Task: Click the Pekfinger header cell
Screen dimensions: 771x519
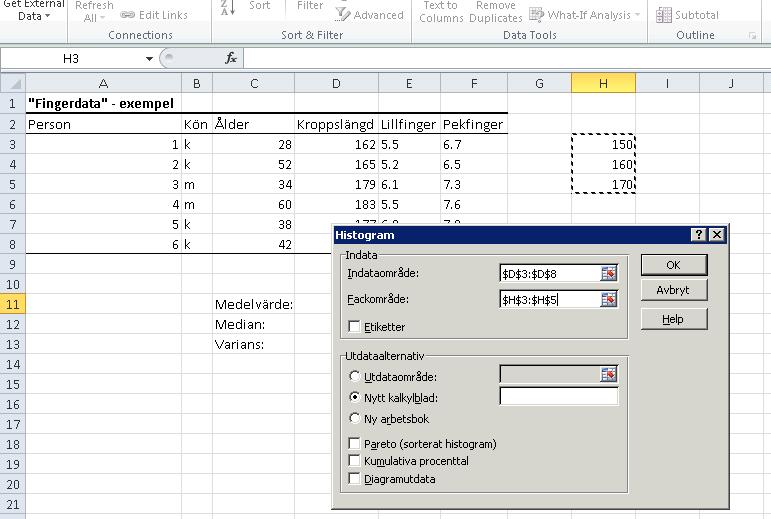Action: [474, 124]
